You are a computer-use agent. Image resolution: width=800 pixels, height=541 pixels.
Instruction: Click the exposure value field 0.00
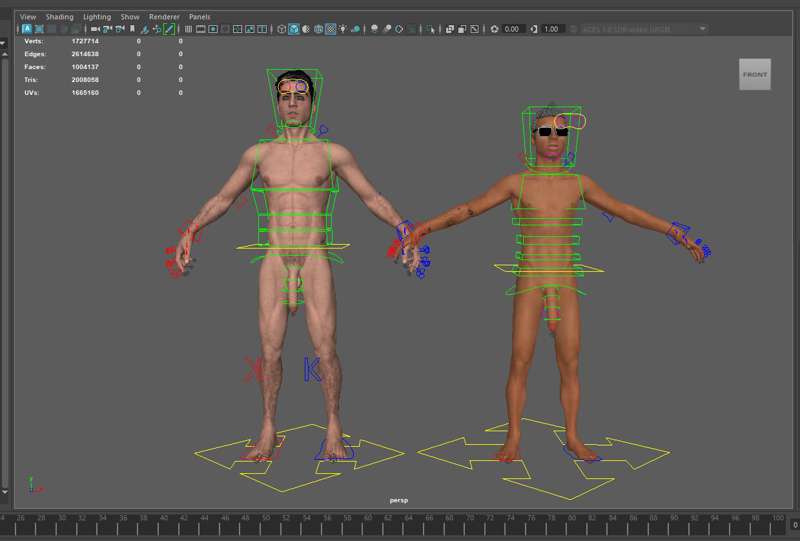click(x=512, y=29)
